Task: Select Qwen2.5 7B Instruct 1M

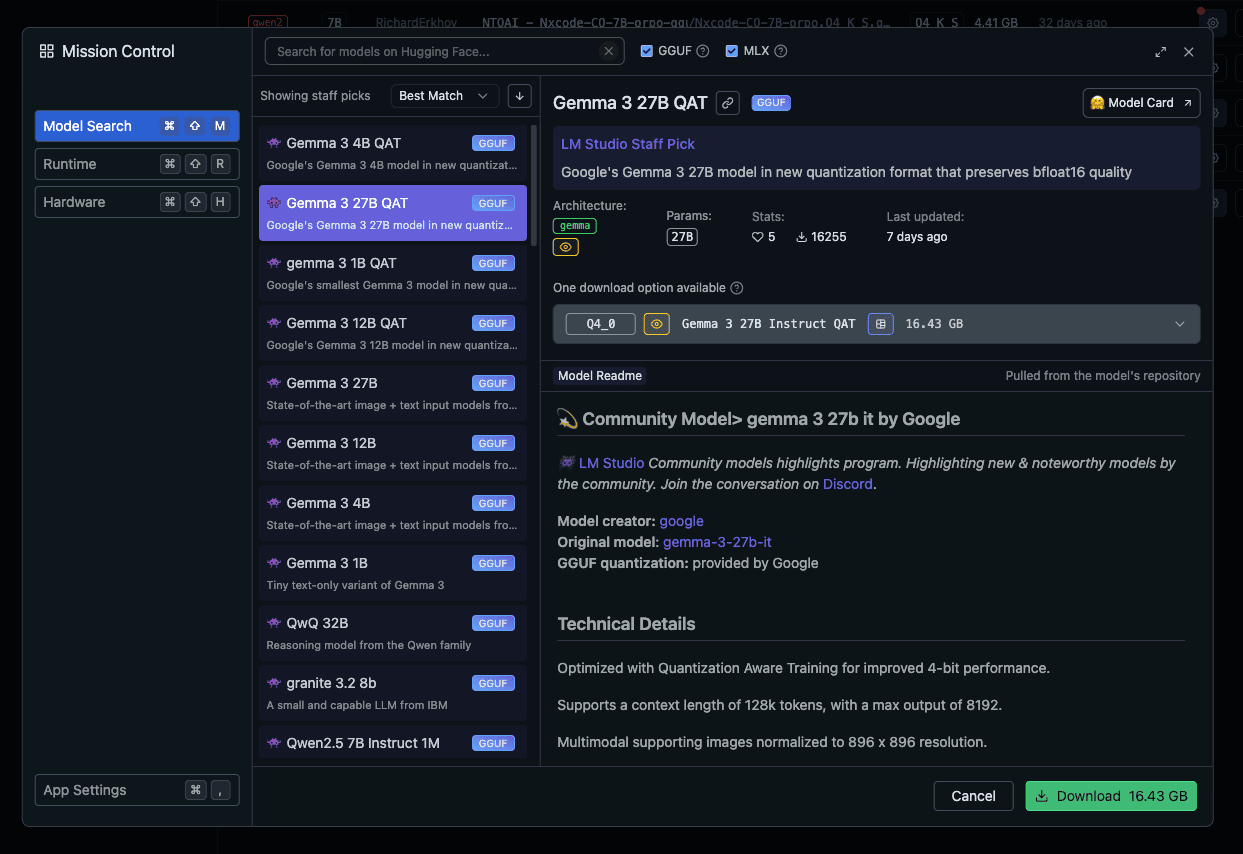Action: click(393, 742)
